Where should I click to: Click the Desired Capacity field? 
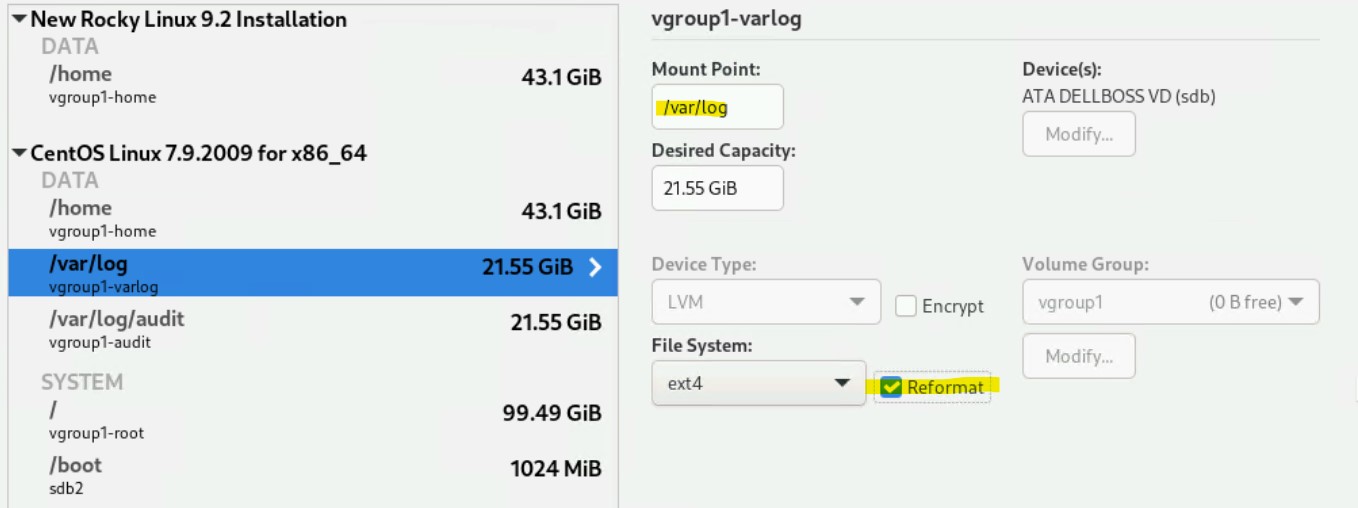(717, 188)
